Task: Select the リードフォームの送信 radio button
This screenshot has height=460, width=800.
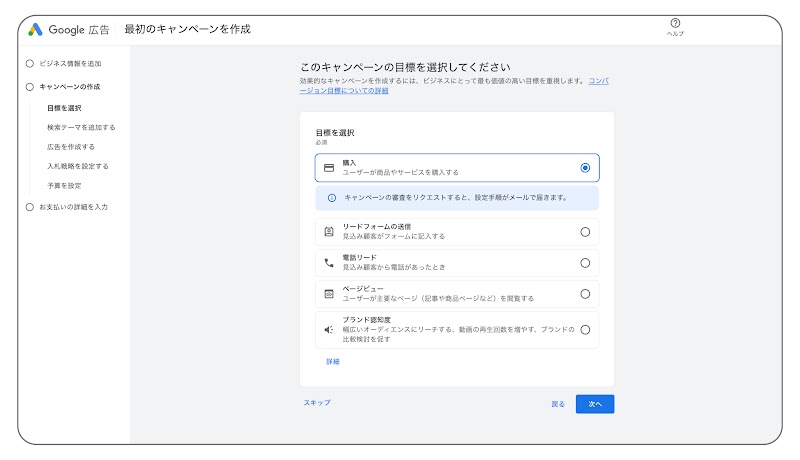Action: (x=585, y=232)
